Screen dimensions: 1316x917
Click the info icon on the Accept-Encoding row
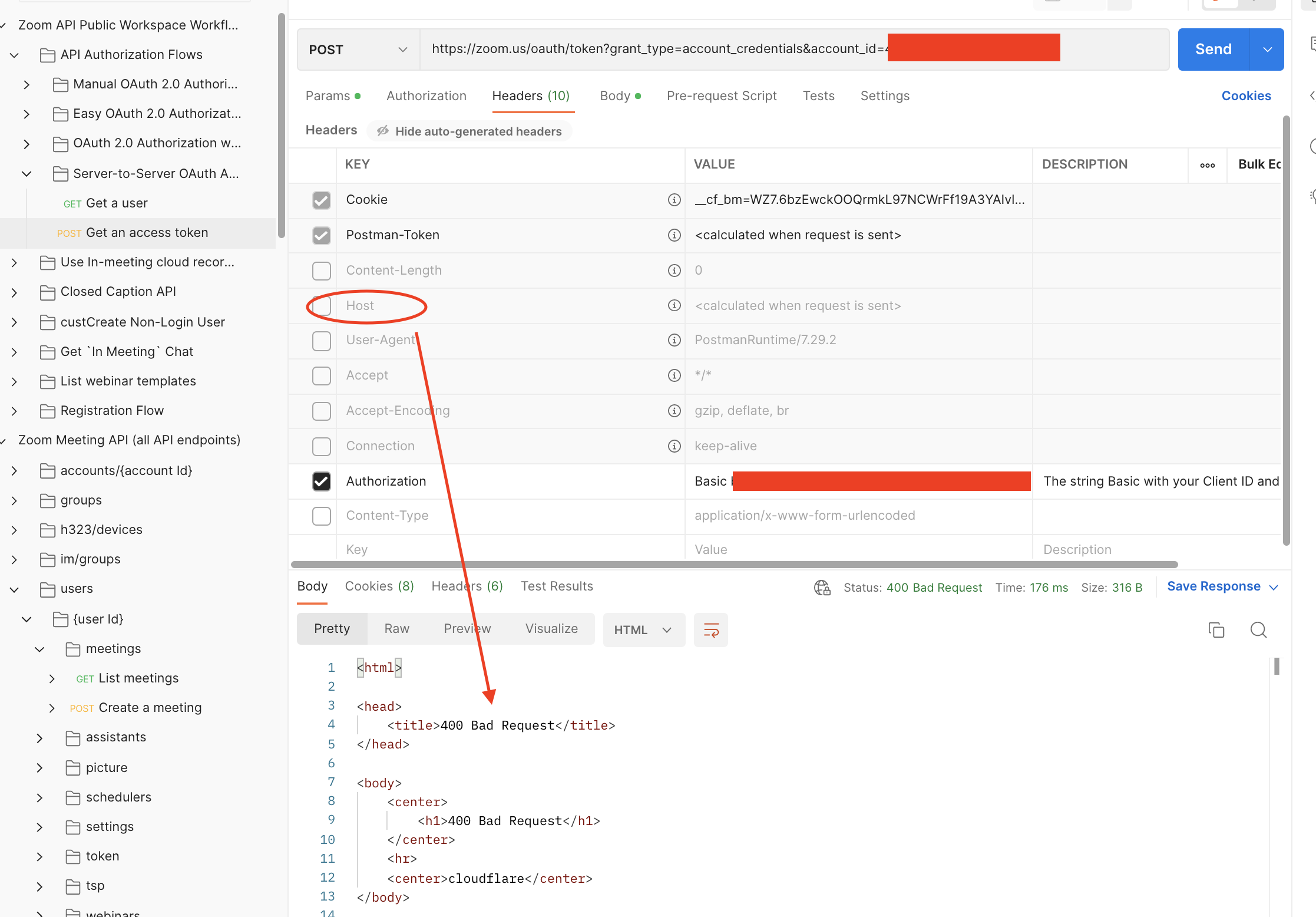click(x=674, y=411)
